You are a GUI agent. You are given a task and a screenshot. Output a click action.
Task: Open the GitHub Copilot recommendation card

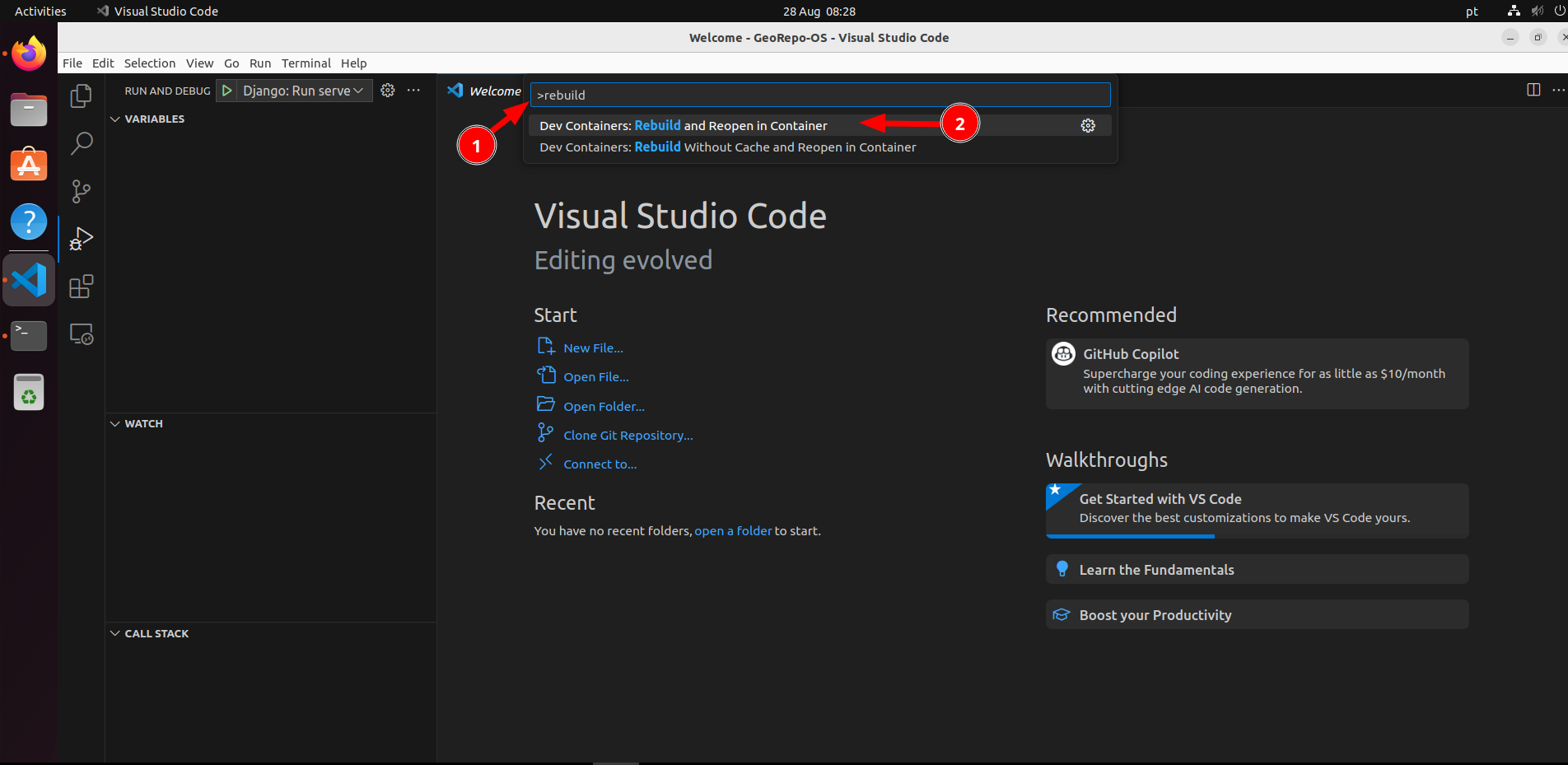[x=1257, y=374]
